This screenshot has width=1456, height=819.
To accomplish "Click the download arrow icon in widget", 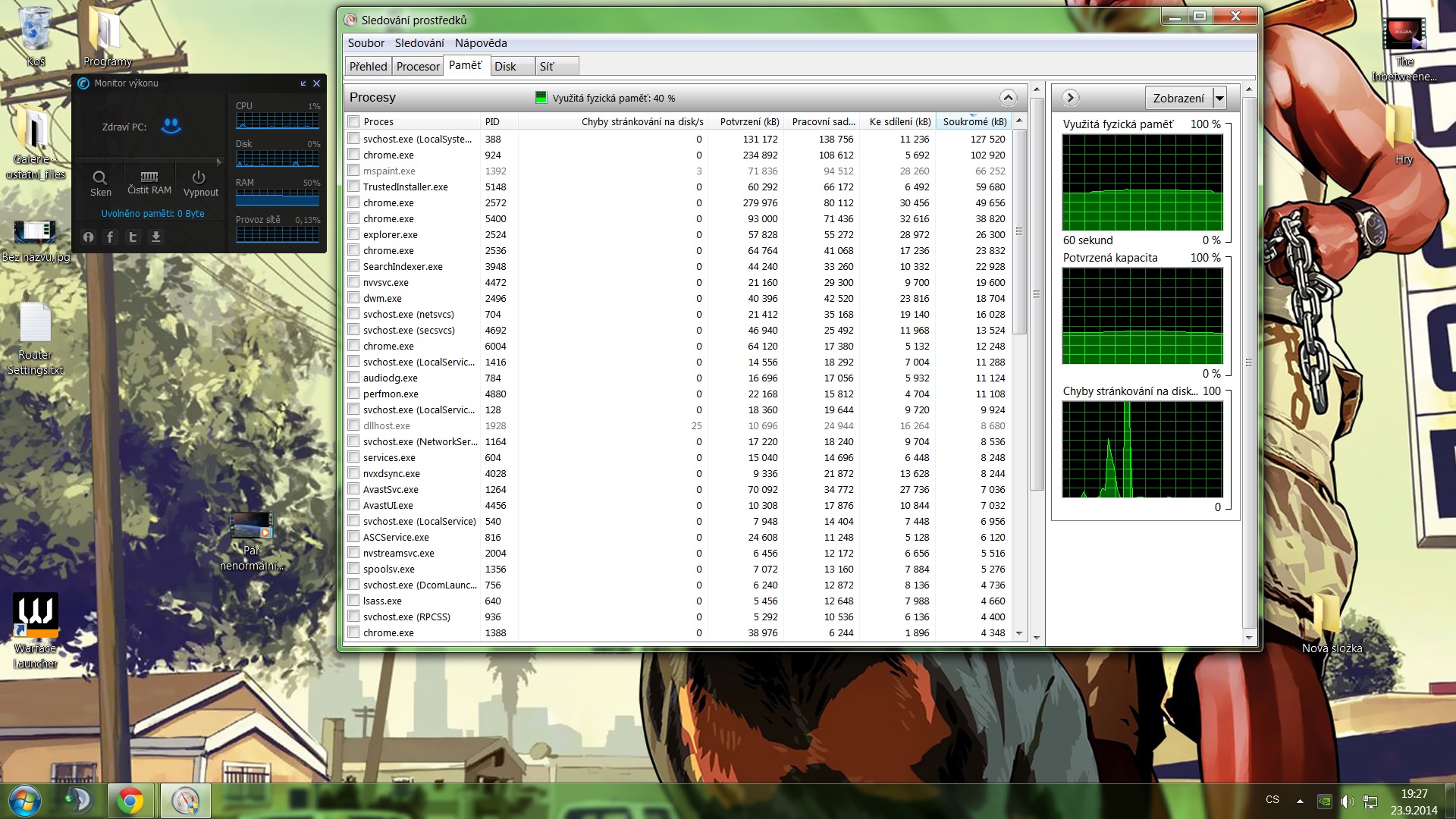I will coord(155,237).
